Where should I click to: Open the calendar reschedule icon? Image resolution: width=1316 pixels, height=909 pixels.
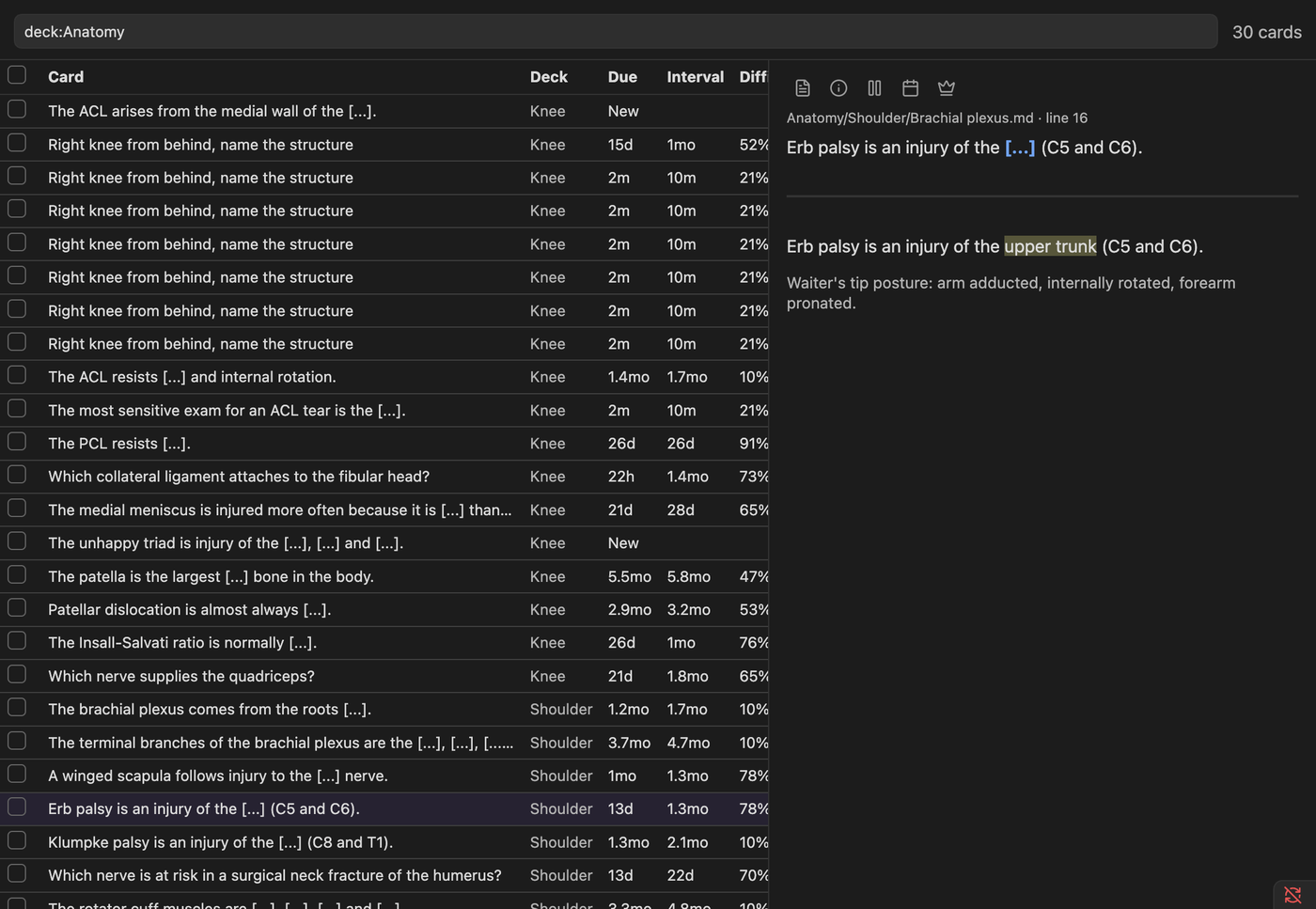tap(910, 87)
